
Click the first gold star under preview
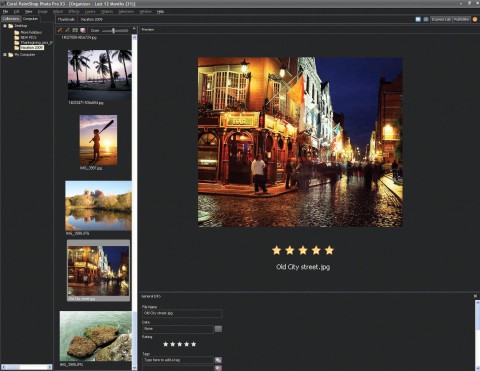coord(276,250)
